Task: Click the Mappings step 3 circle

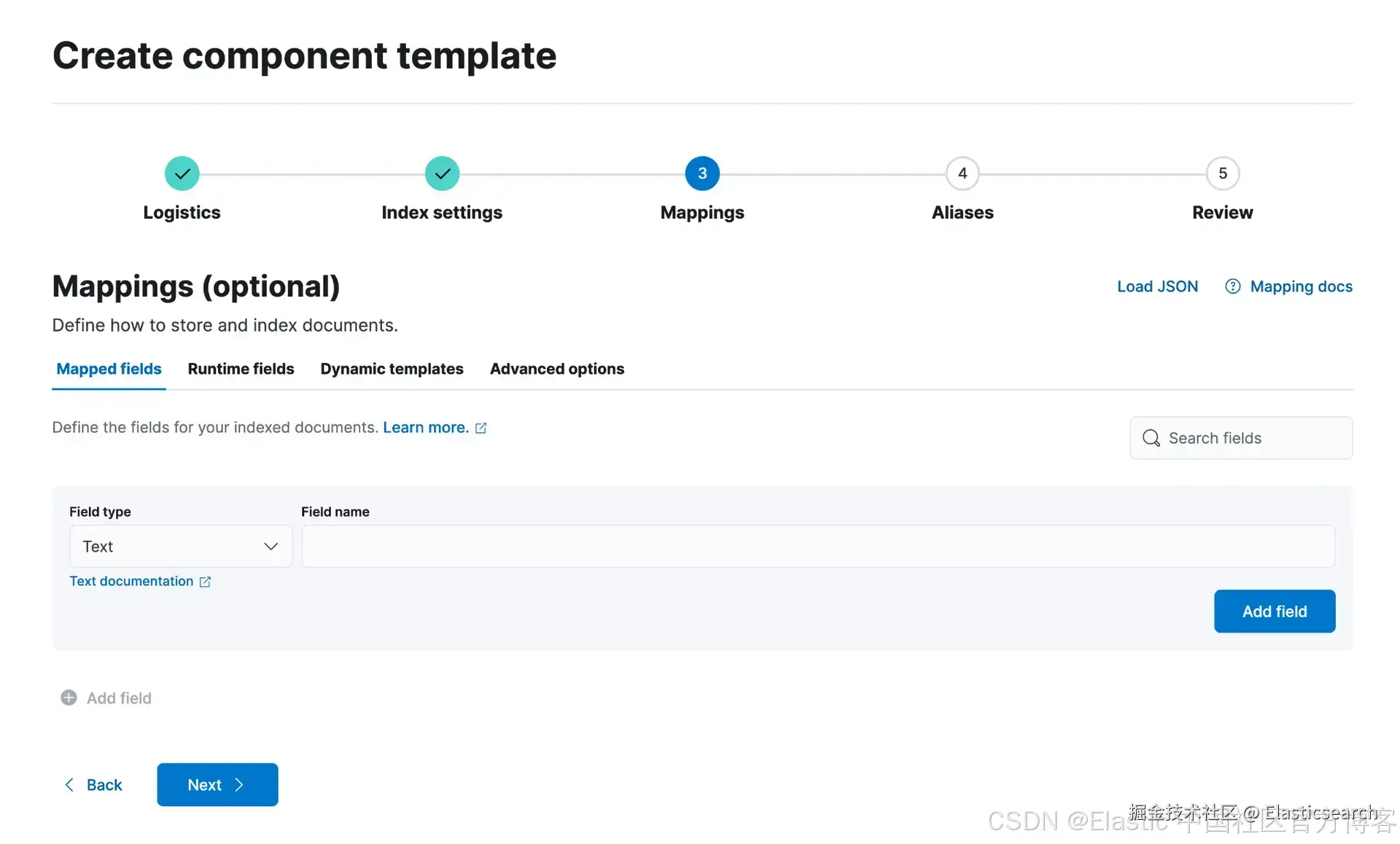Action: [x=702, y=173]
